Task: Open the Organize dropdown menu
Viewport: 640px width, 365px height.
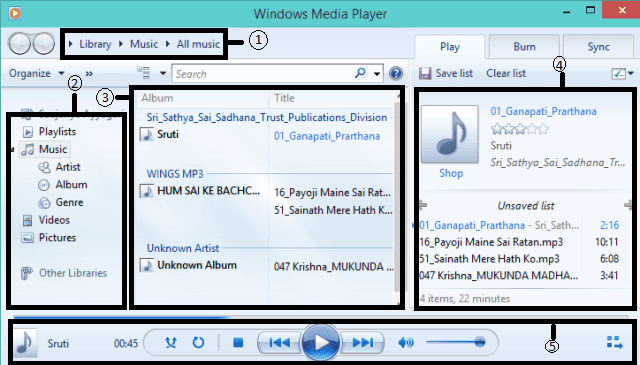Action: [x=37, y=73]
